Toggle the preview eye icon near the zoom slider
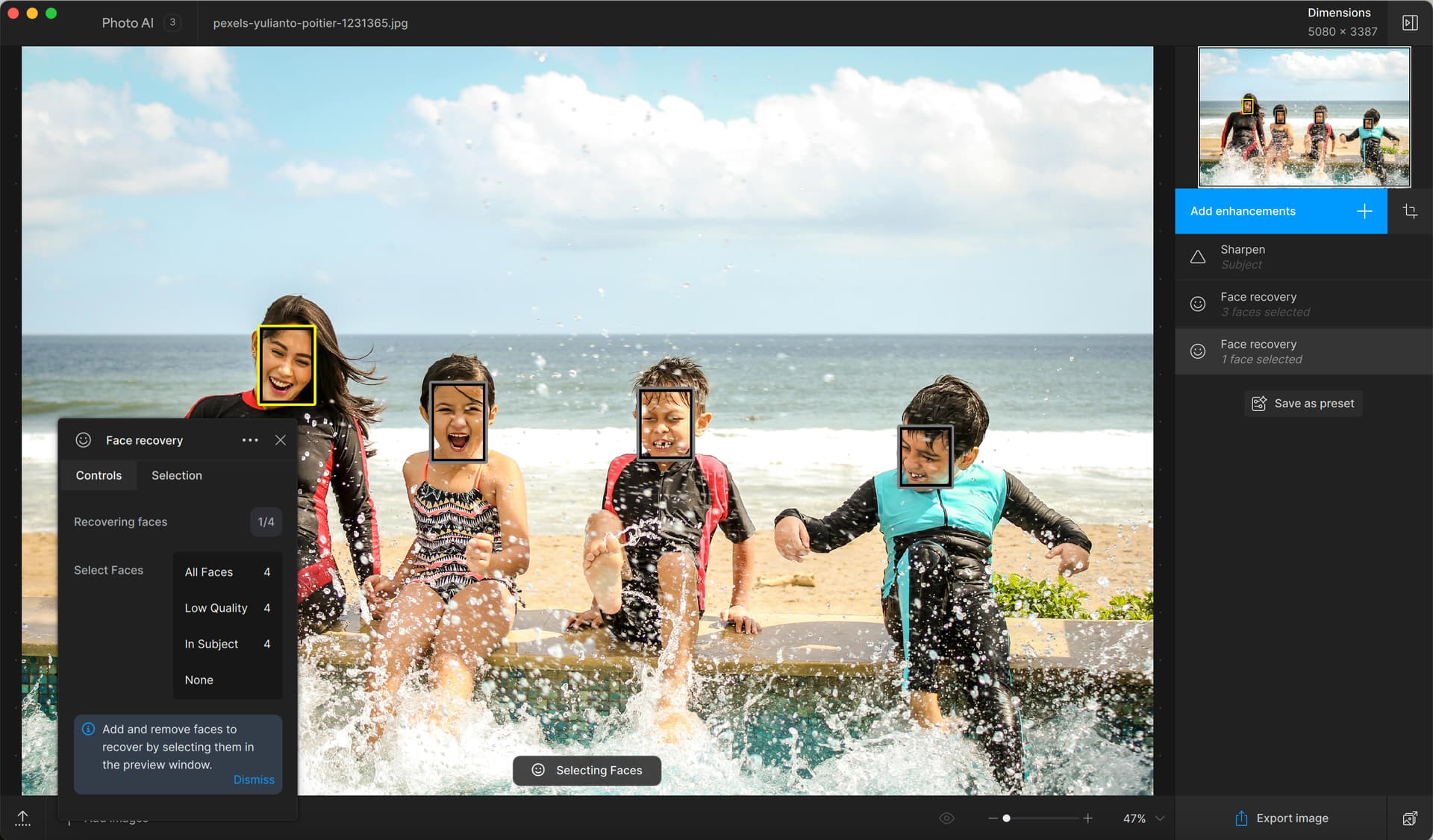Viewport: 1433px width, 840px height. [x=946, y=818]
